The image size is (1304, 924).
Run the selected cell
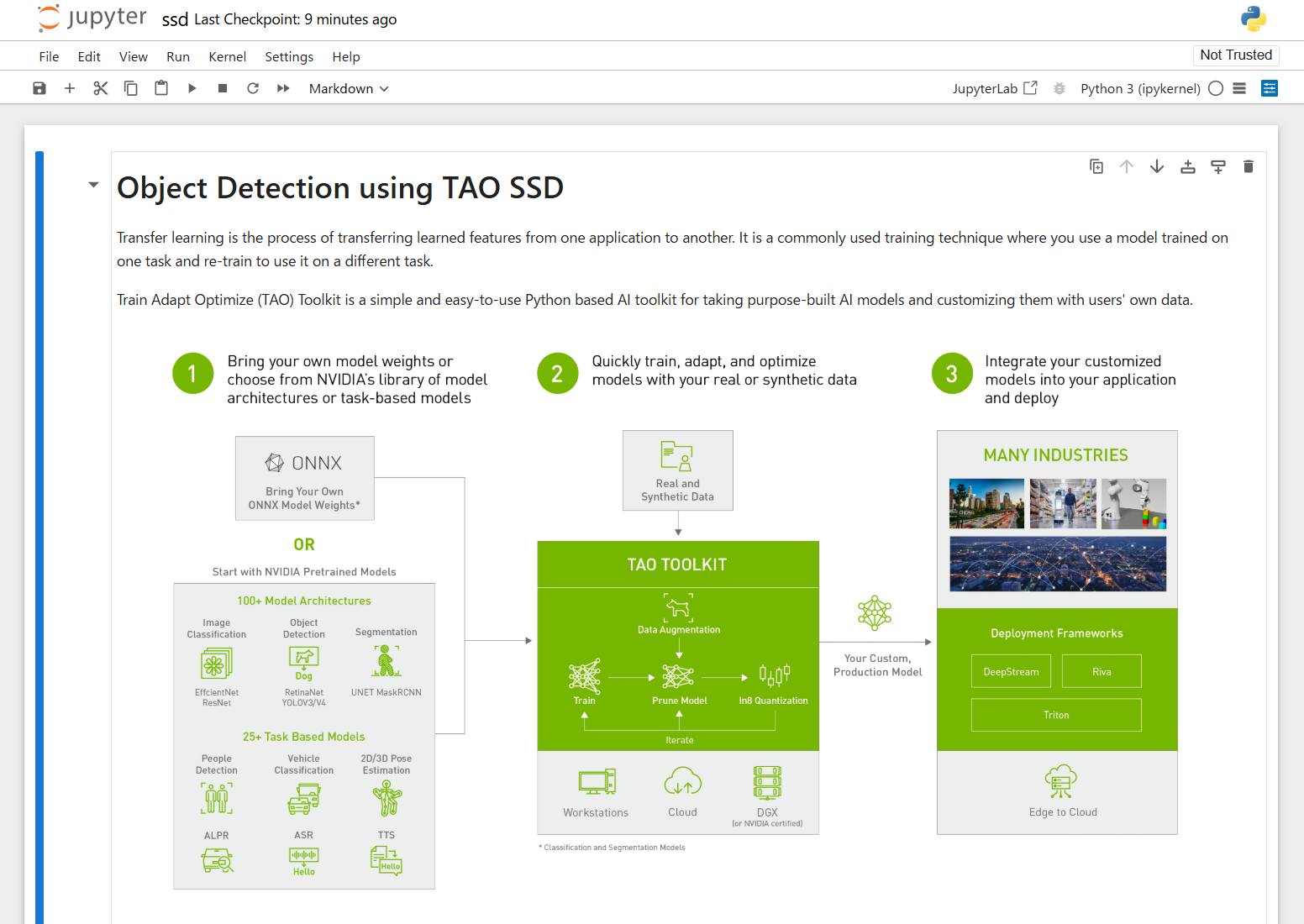192,88
